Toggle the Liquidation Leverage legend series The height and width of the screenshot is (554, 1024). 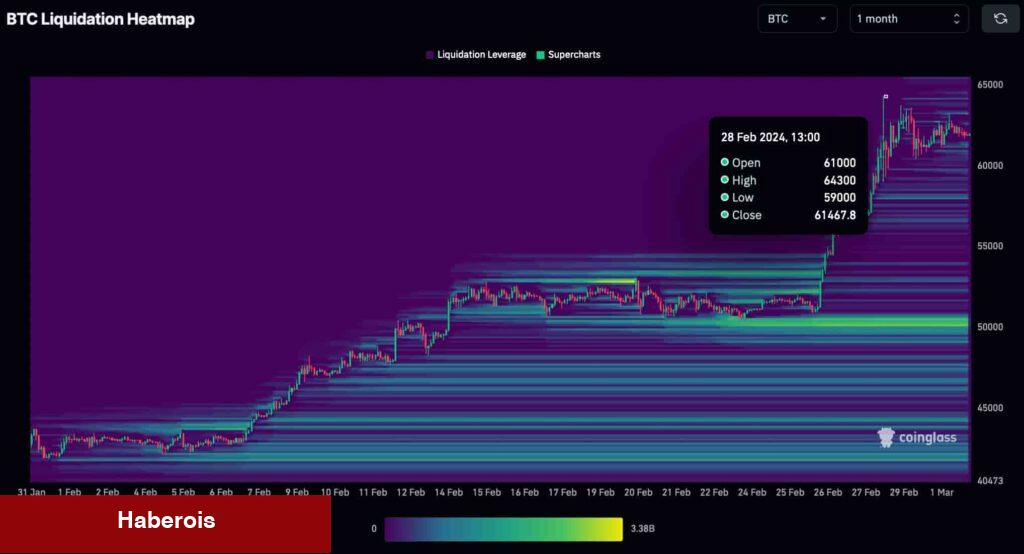coord(476,55)
